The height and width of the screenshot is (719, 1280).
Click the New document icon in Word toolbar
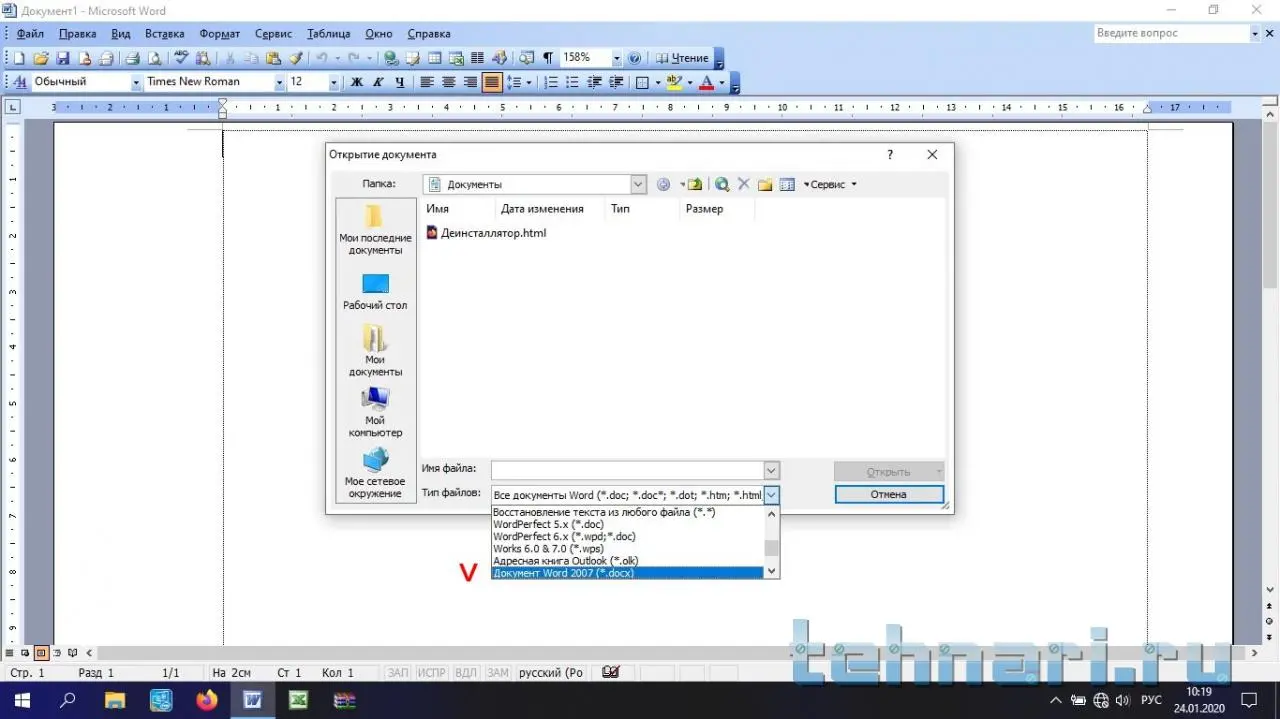tap(19, 58)
